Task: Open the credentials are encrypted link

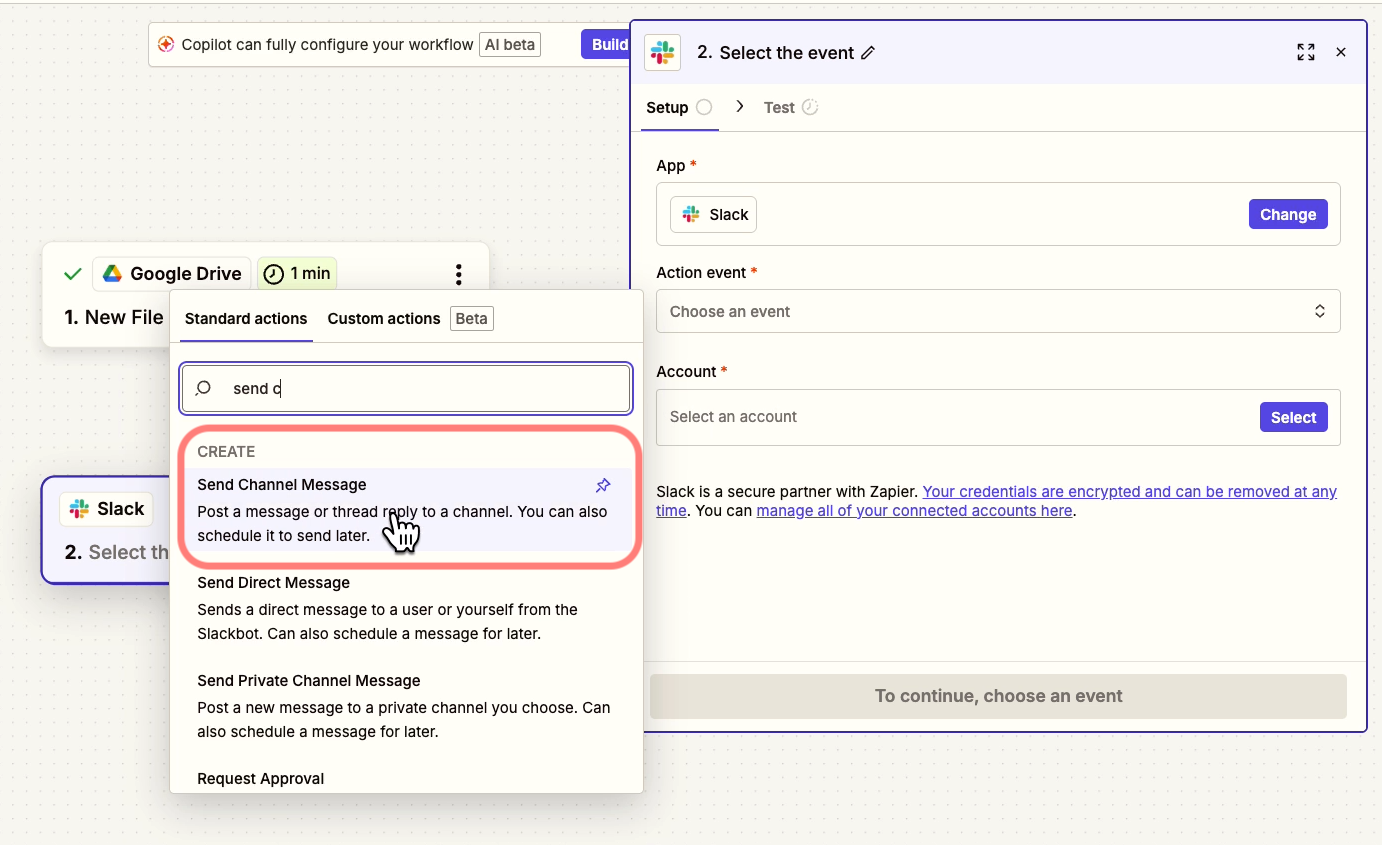Action: coord(1129,492)
